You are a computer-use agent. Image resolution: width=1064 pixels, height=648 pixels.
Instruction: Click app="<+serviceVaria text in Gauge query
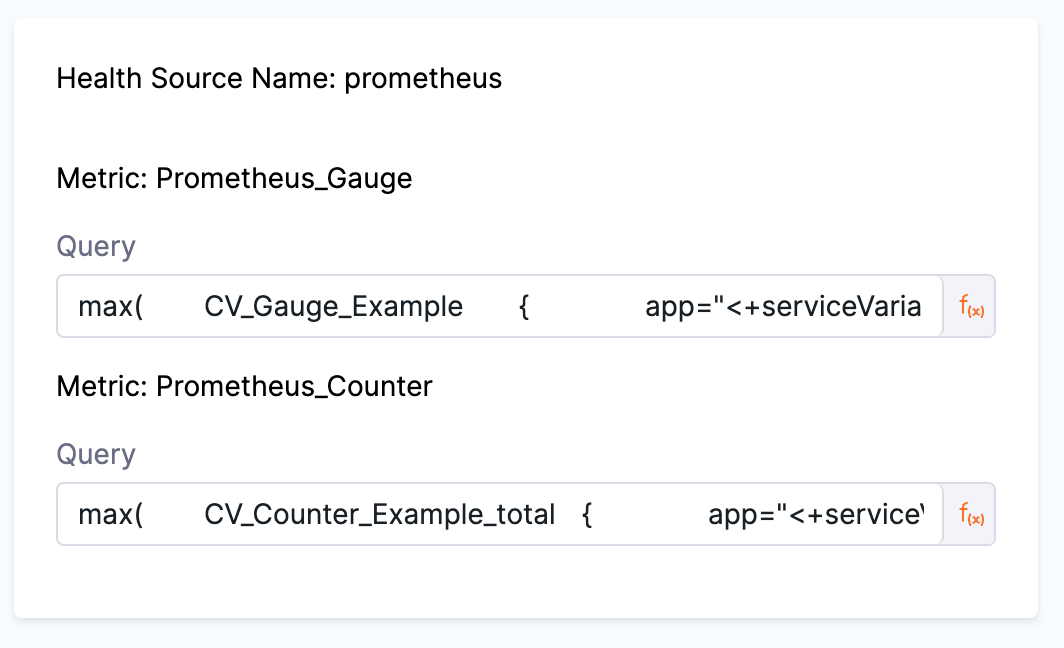783,306
